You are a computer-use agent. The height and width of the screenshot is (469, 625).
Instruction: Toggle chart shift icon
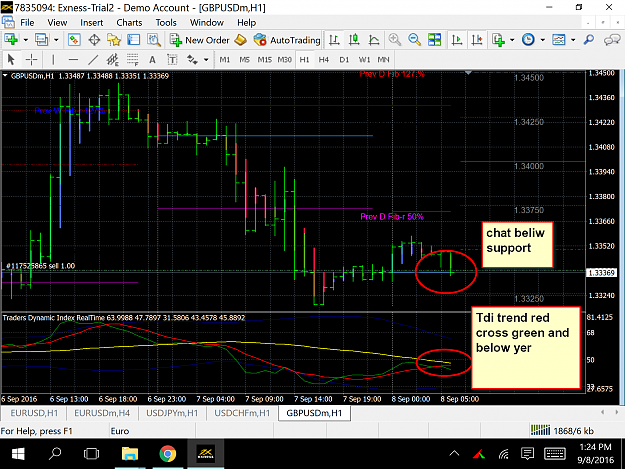click(477, 39)
